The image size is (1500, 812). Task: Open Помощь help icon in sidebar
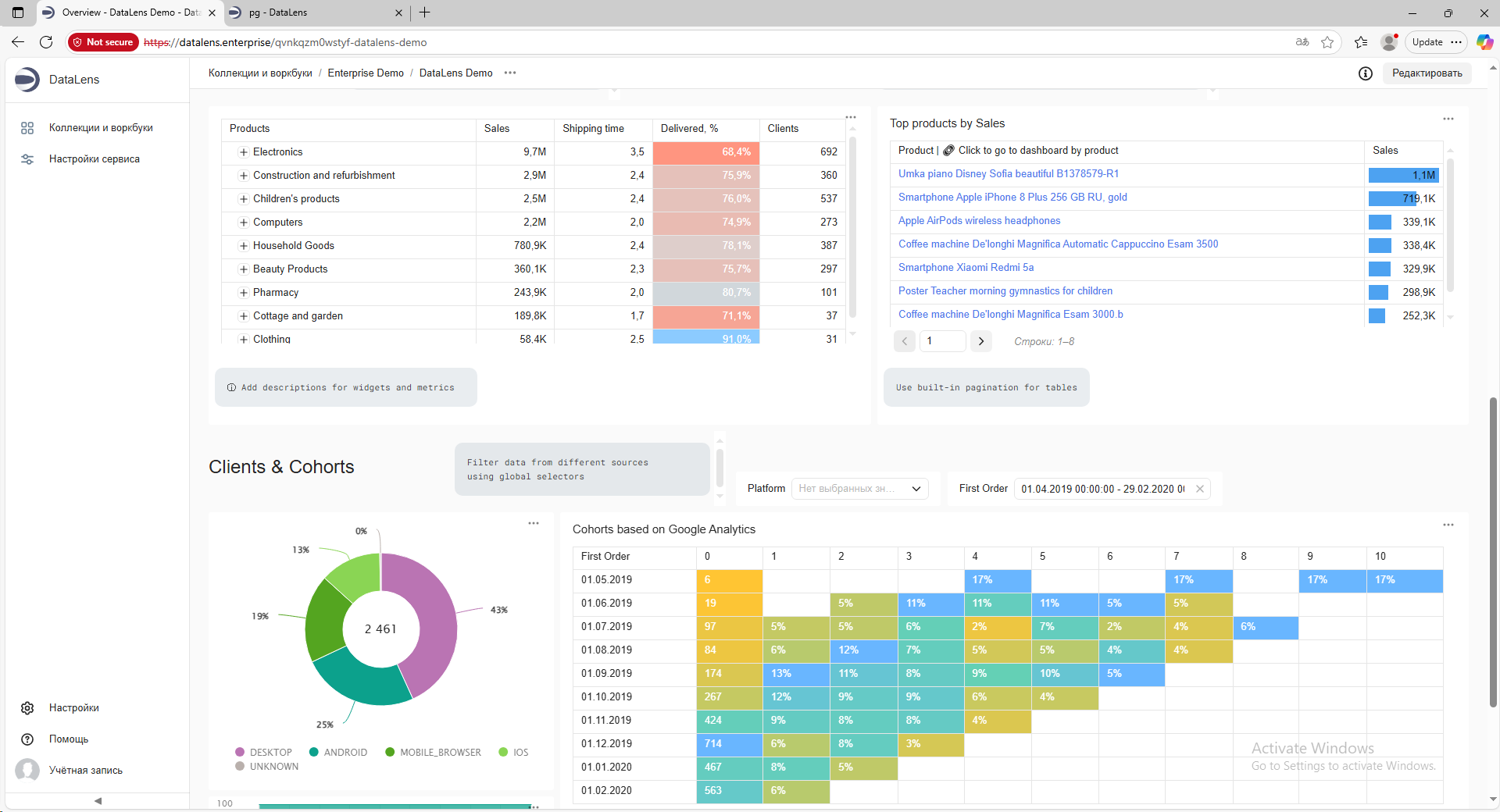tap(27, 739)
